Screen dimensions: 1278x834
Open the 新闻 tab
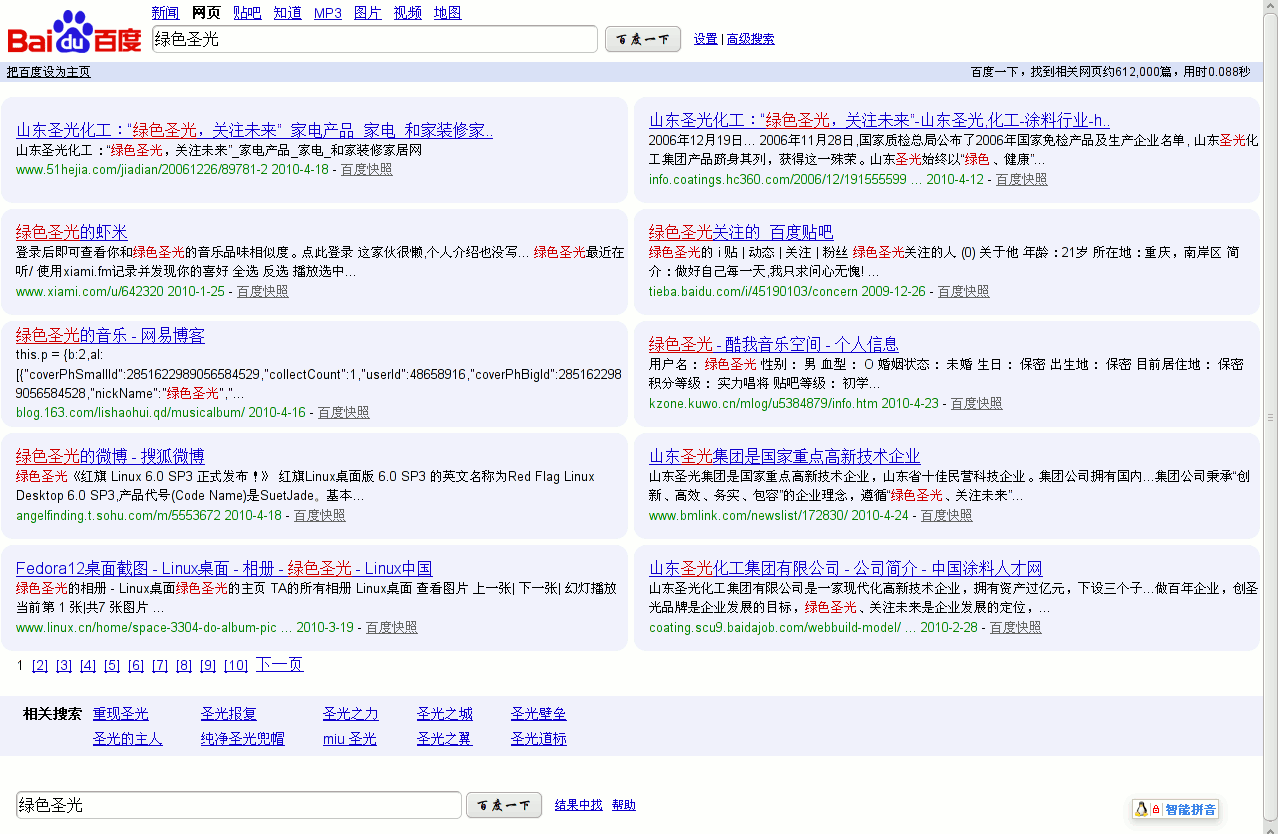(x=165, y=13)
